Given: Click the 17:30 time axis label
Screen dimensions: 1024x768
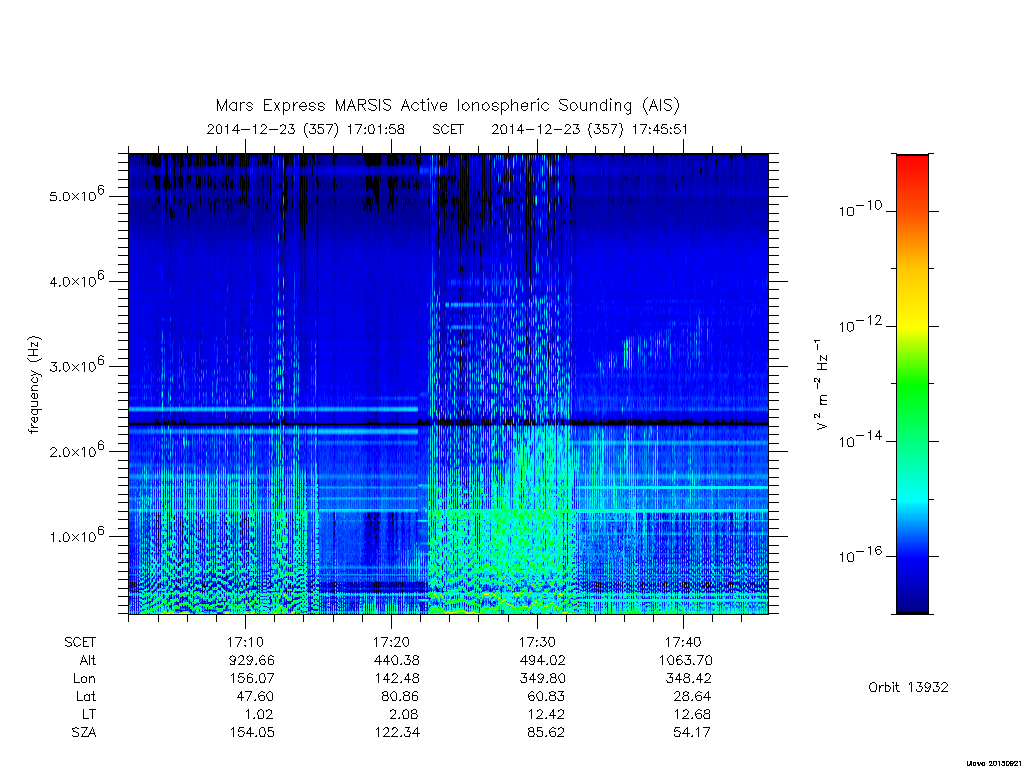Looking at the screenshot, I should pos(537,642).
